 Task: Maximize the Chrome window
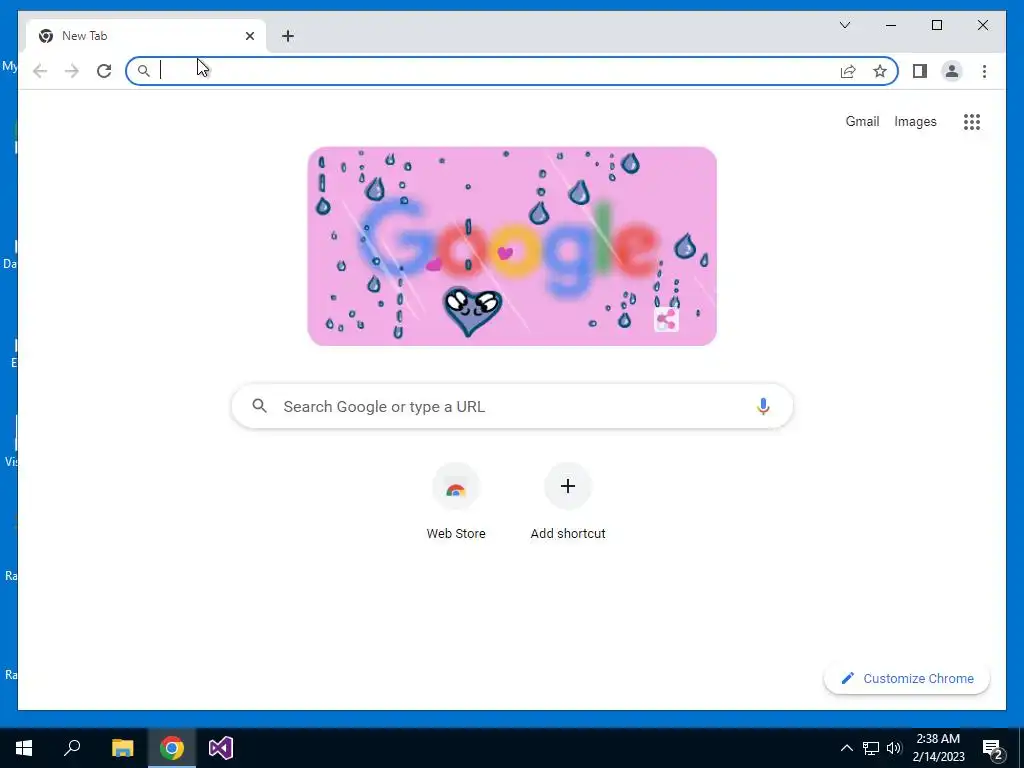936,25
